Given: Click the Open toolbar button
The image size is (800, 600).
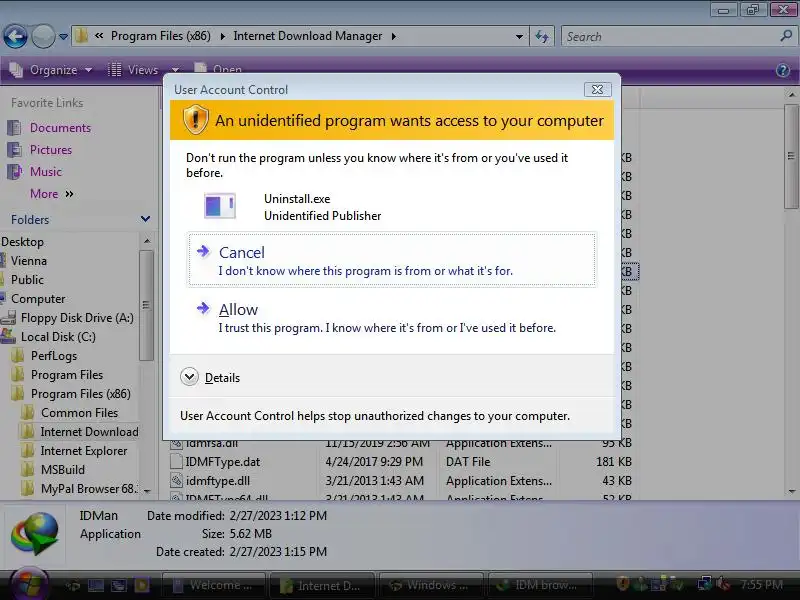Looking at the screenshot, I should (x=218, y=69).
